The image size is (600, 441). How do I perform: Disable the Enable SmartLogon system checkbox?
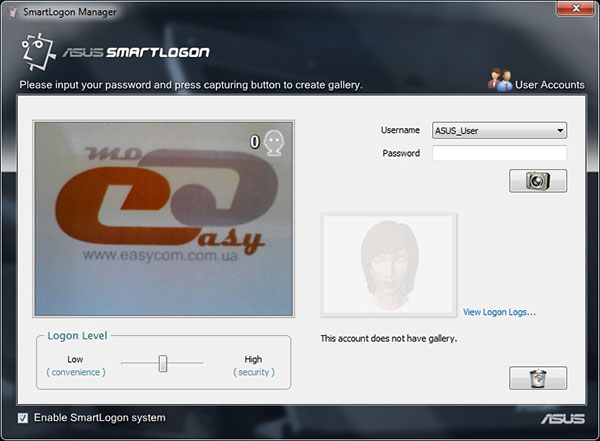pyautogui.click(x=23, y=417)
